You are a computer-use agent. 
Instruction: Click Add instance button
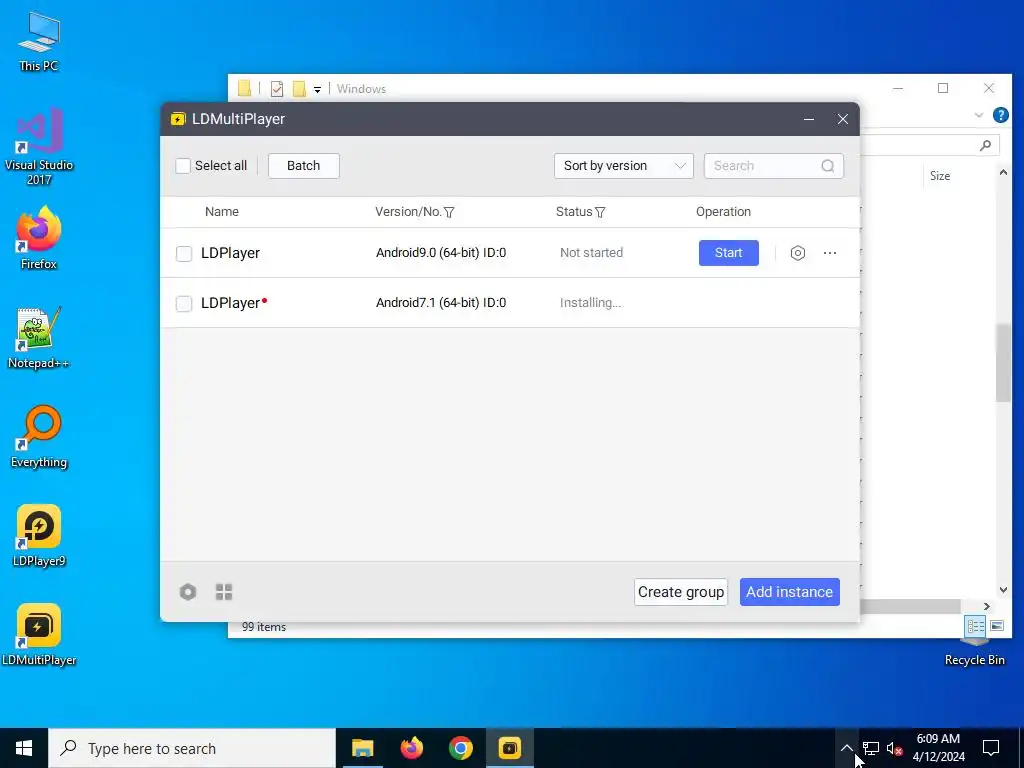[x=790, y=592]
